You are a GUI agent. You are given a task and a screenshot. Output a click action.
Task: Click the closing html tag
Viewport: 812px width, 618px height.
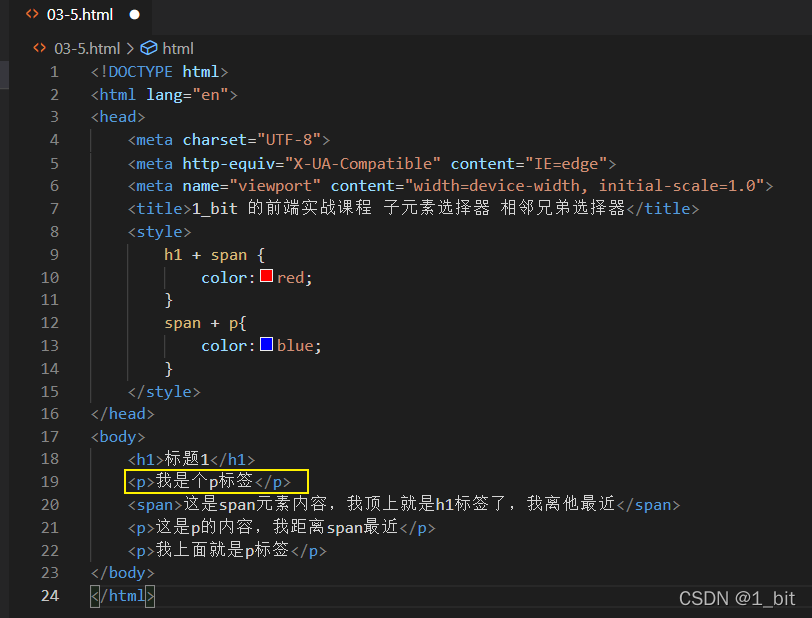click(x=123, y=596)
